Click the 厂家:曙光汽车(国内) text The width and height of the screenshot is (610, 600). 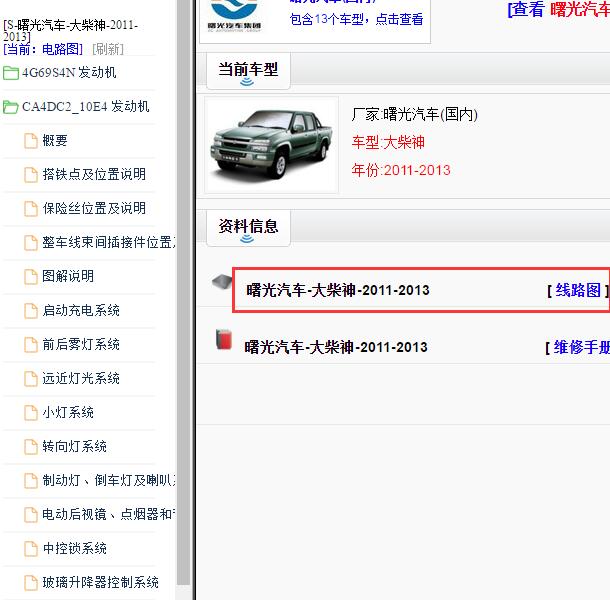(414, 114)
